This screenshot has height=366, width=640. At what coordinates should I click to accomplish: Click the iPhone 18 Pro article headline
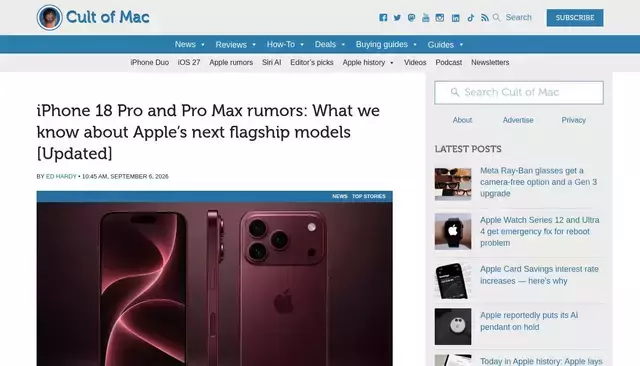point(208,132)
